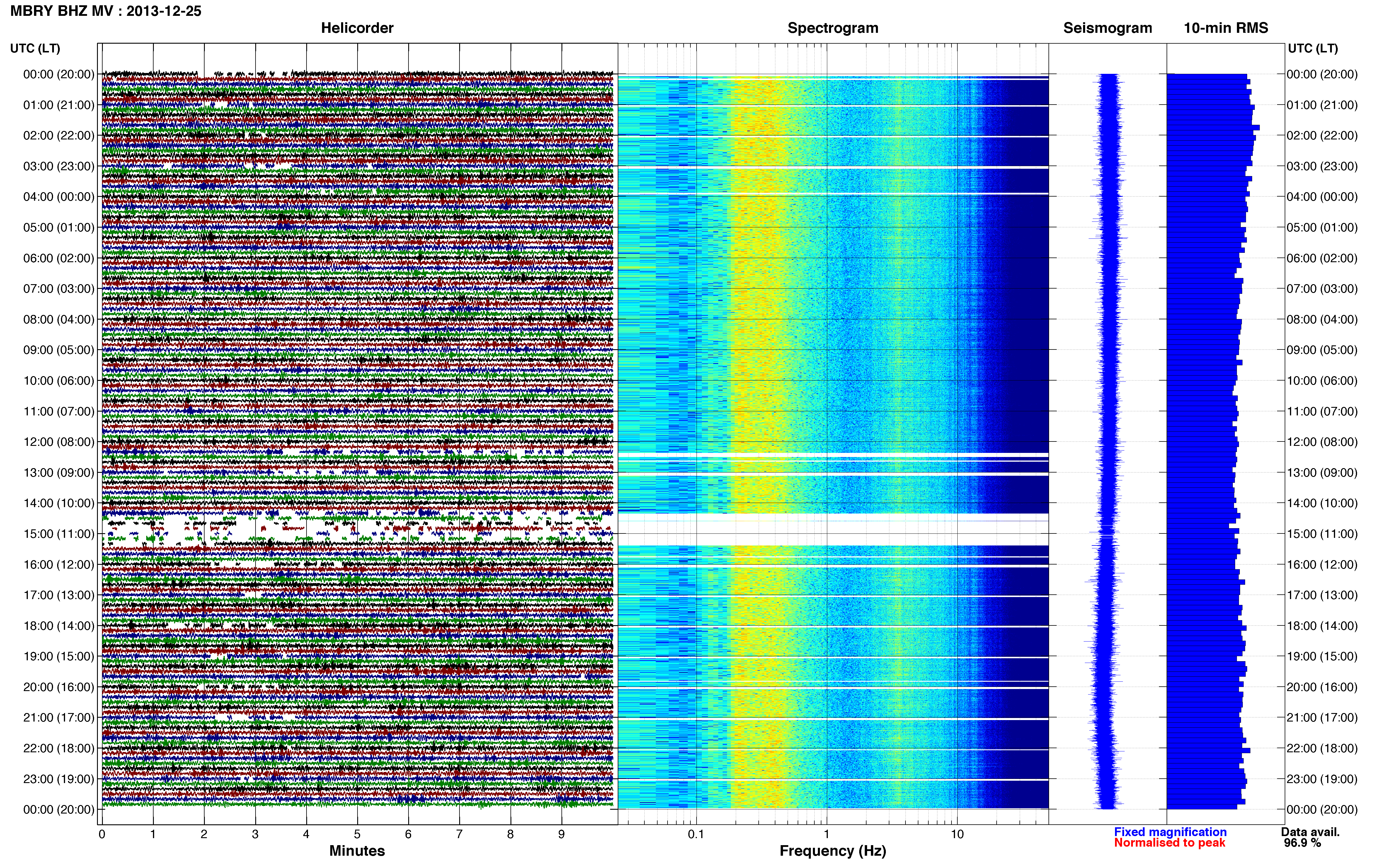Click the 'Frequency (Hz)' x-axis label
Screen dimensions: 1389x868
click(x=833, y=851)
